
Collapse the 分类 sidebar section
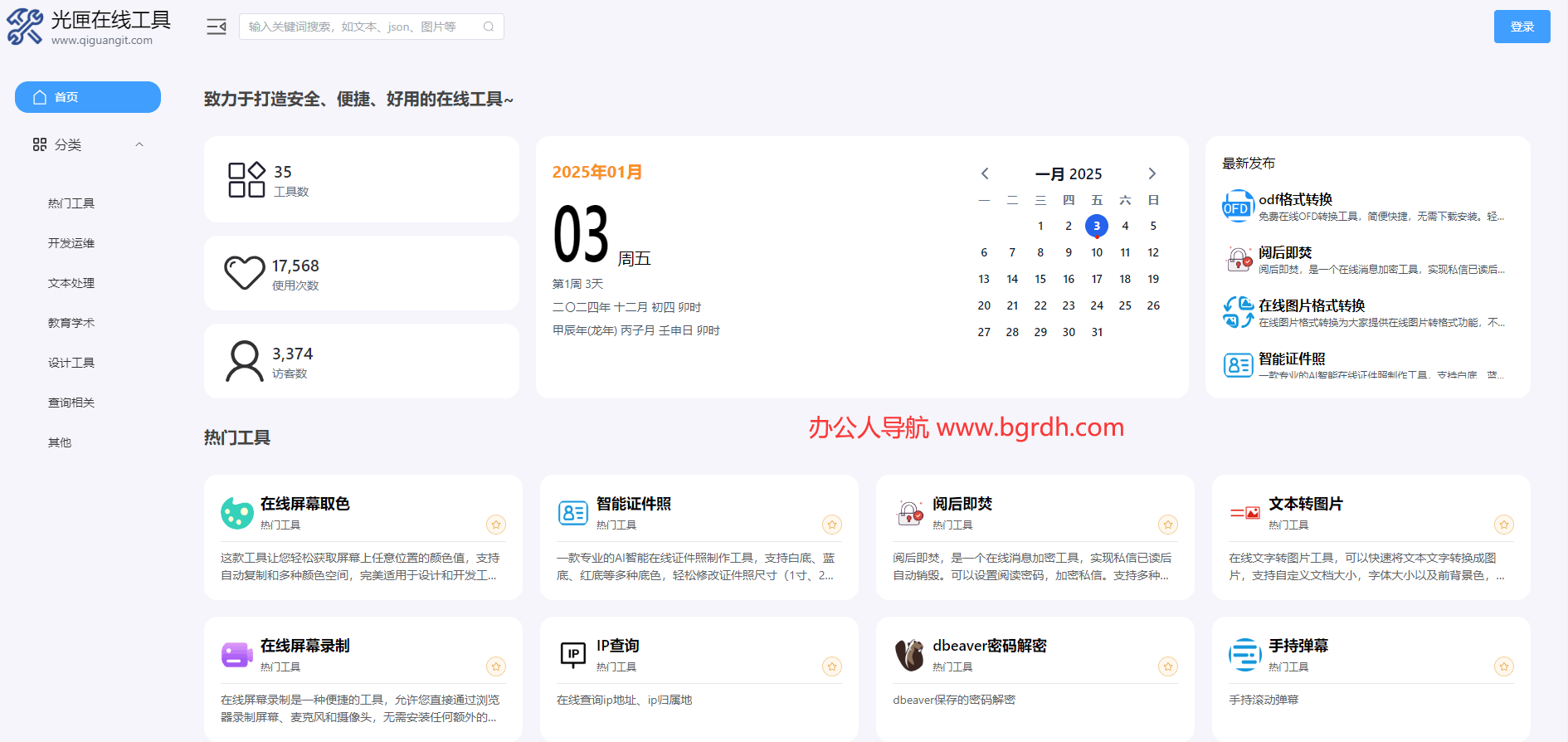coord(139,144)
